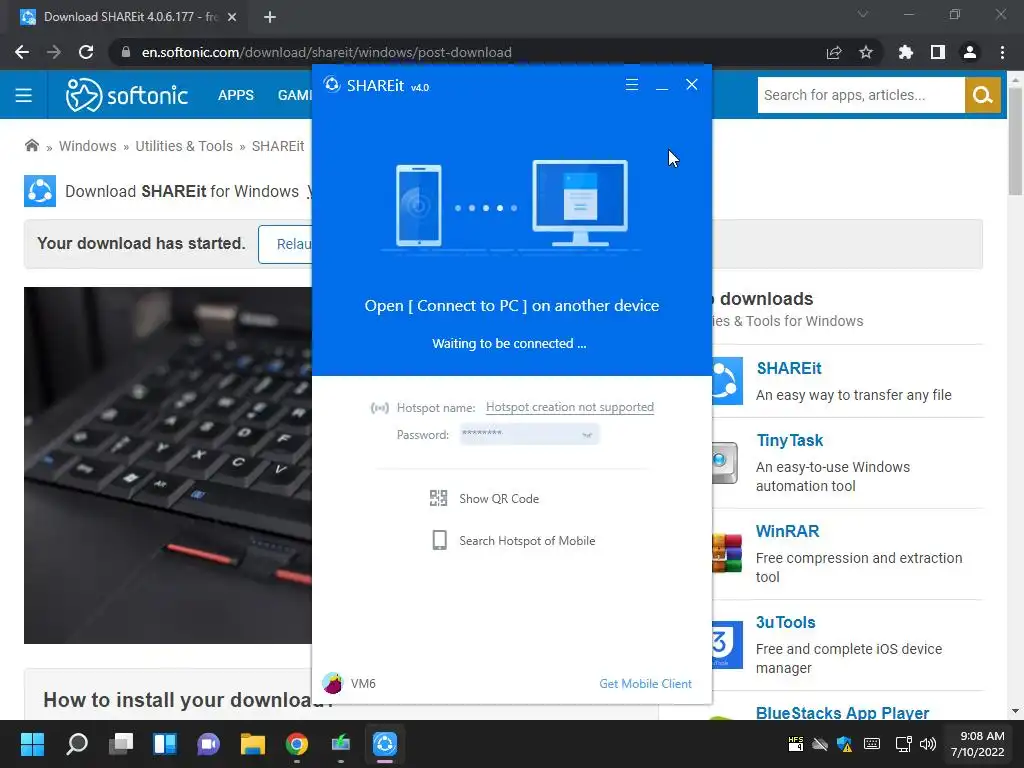Open WinRAR in top downloads list
1024x768 pixels.
click(787, 532)
